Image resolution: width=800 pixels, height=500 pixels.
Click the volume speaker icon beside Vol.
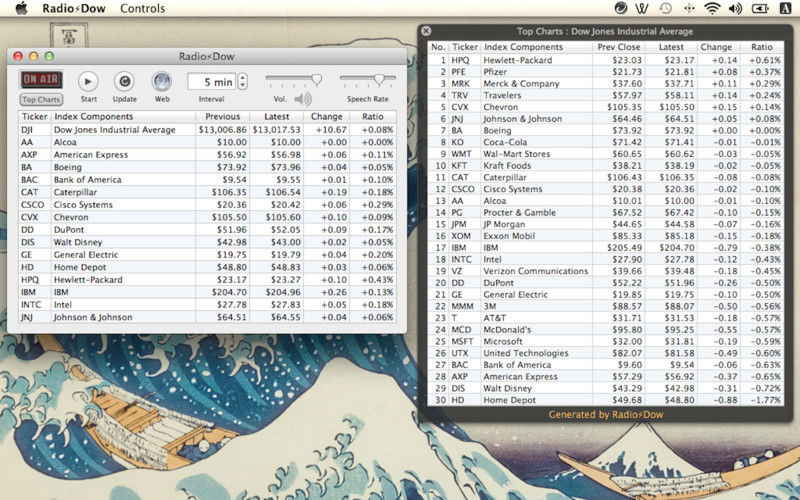[303, 99]
